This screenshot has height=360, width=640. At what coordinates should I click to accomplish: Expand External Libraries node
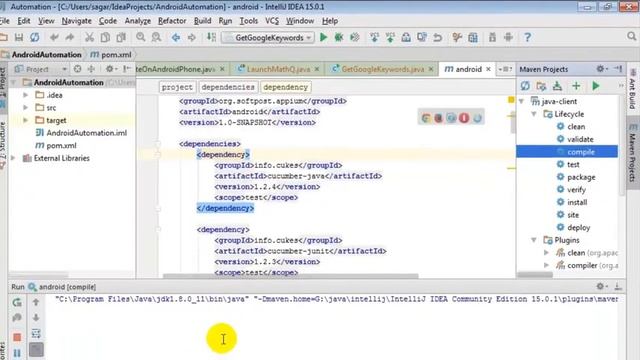click(x=13, y=158)
